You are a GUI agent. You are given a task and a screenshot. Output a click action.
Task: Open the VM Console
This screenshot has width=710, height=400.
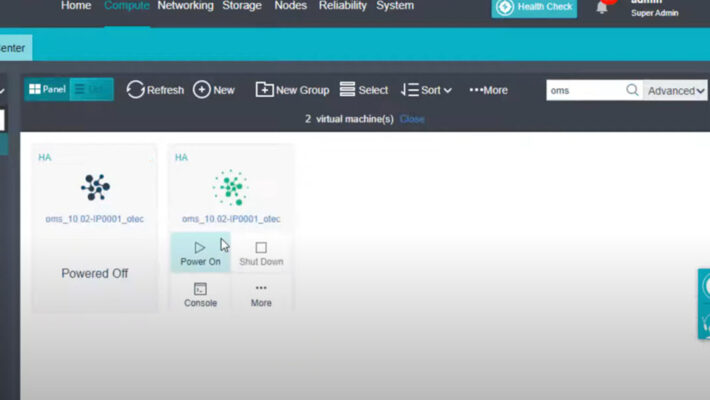point(200,294)
